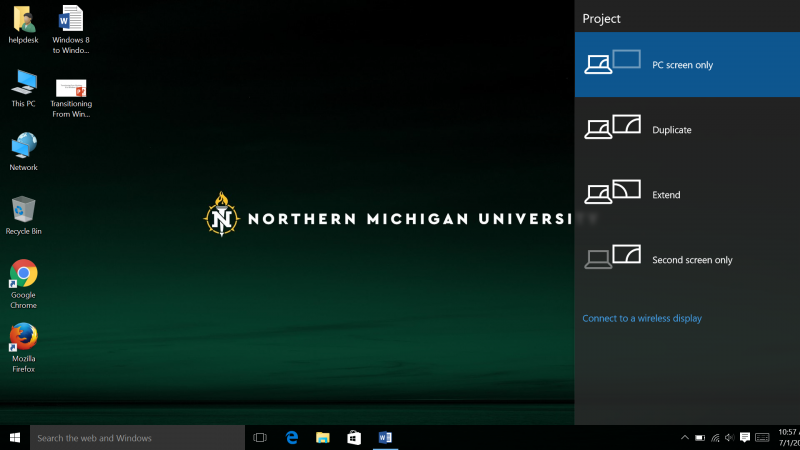Open the Google Chrome desktop shortcut
The image size is (800, 450).
pyautogui.click(x=23, y=275)
